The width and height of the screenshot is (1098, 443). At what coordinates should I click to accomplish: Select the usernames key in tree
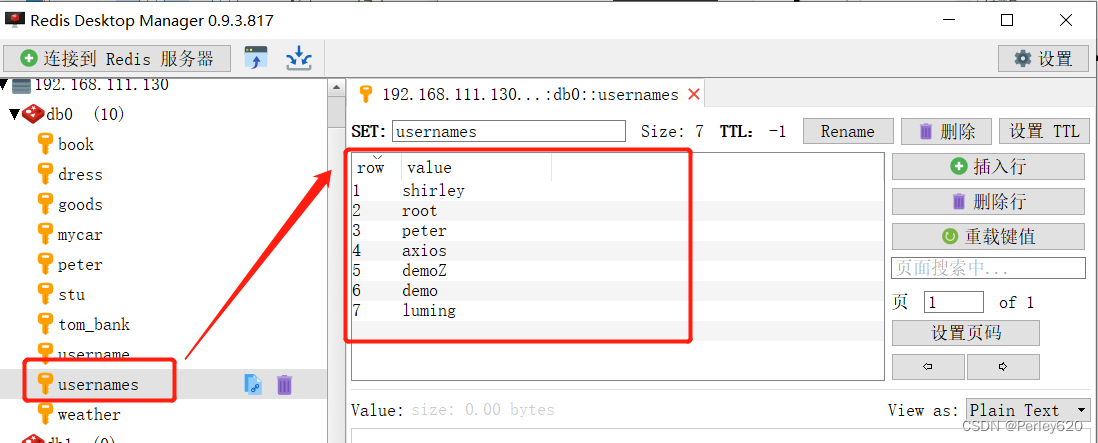[98, 385]
